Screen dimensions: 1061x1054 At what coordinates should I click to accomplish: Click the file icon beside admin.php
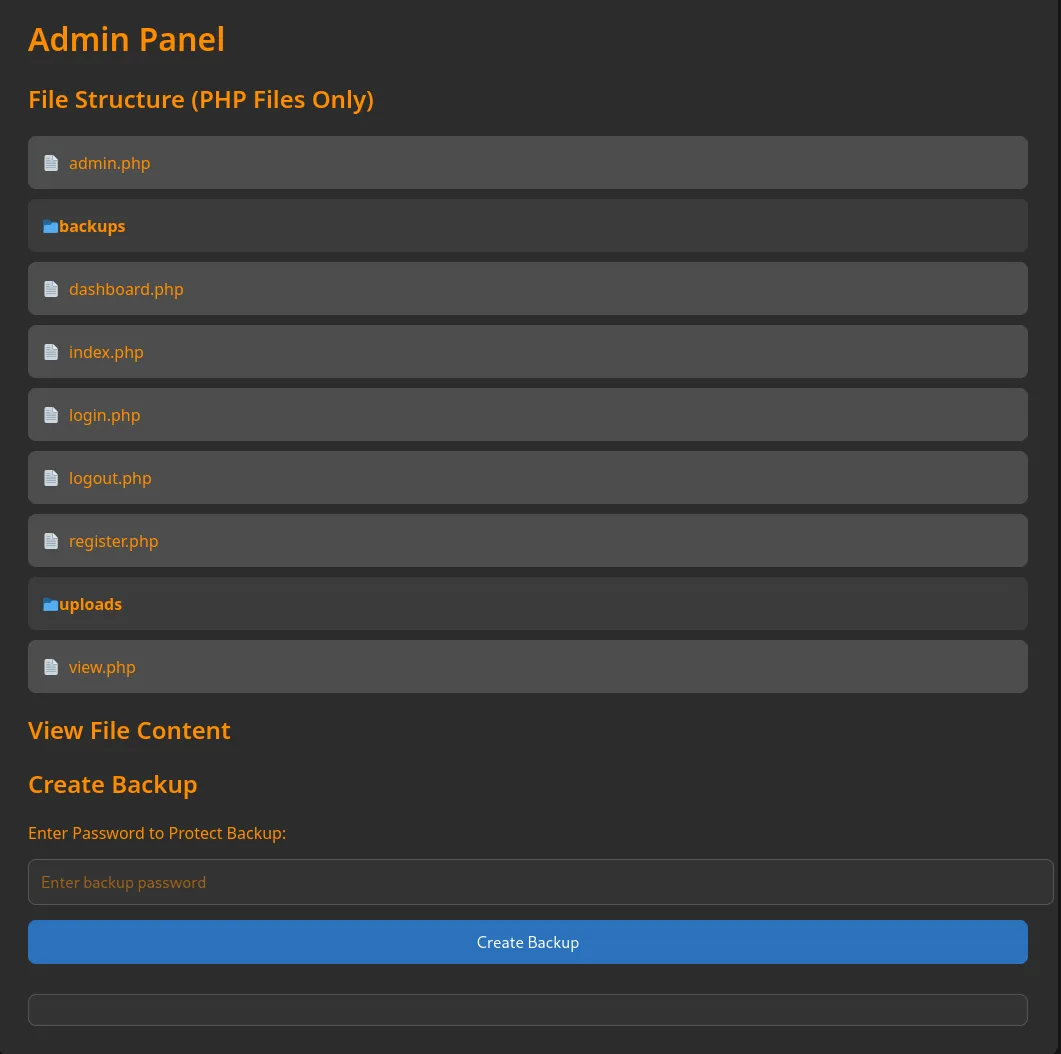(x=51, y=163)
